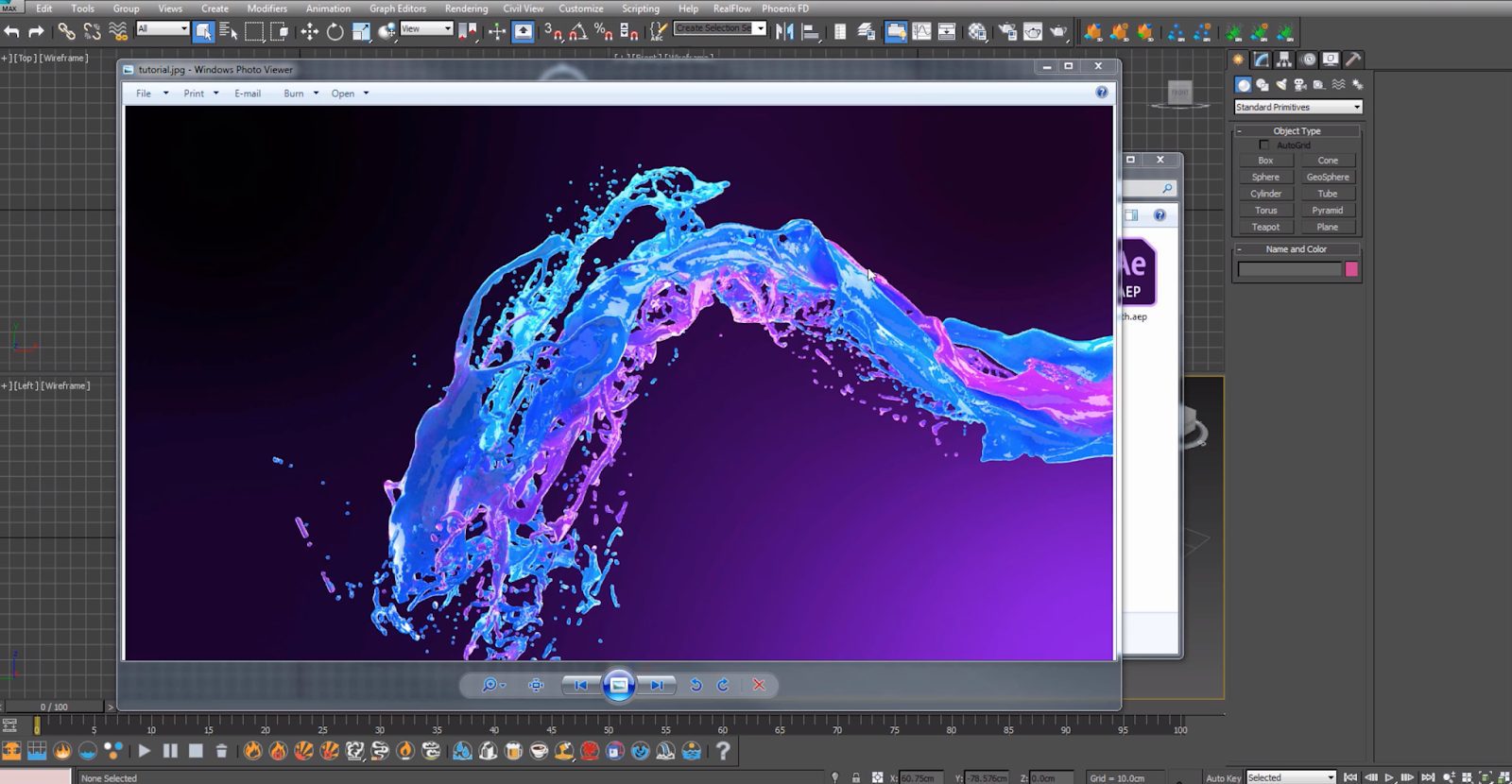
Task: Open the Create panel tab
Action: pos(1238,60)
